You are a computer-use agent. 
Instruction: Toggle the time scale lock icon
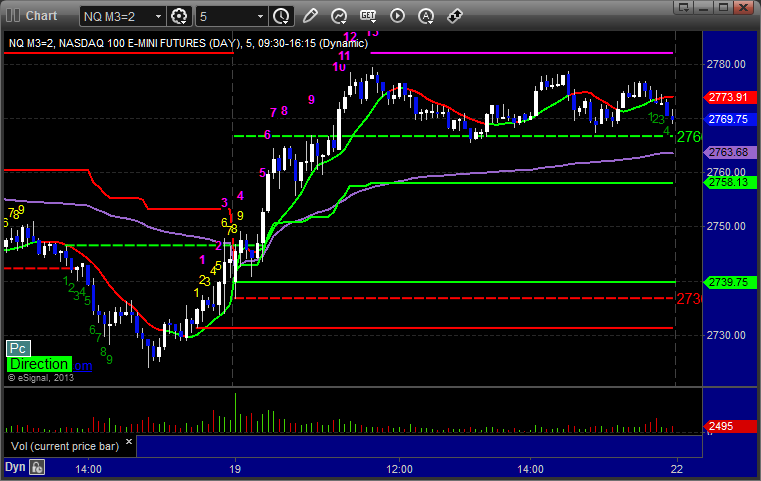[x=37, y=467]
